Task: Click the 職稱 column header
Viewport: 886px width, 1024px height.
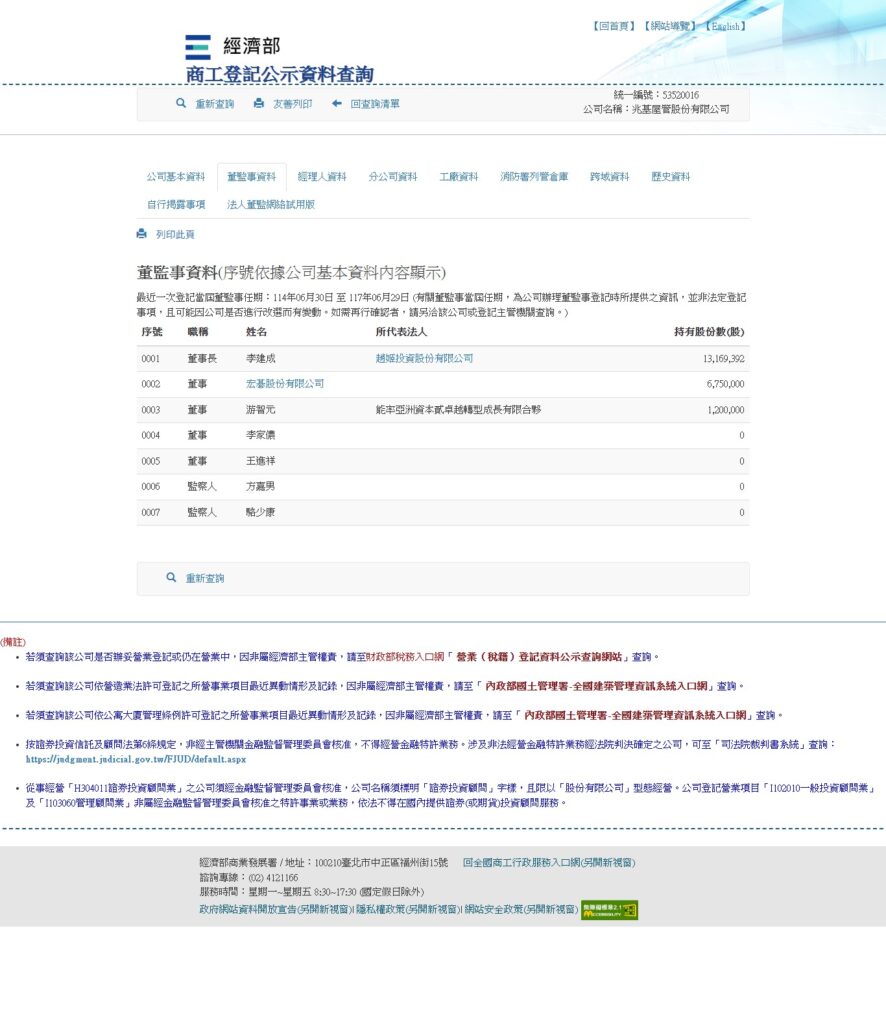Action: click(x=198, y=332)
